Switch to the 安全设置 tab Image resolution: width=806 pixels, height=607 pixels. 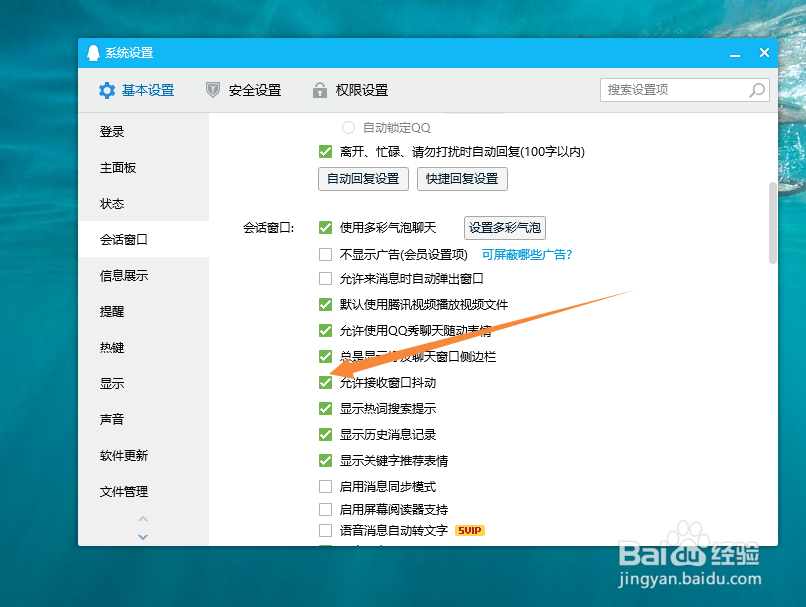click(x=243, y=90)
